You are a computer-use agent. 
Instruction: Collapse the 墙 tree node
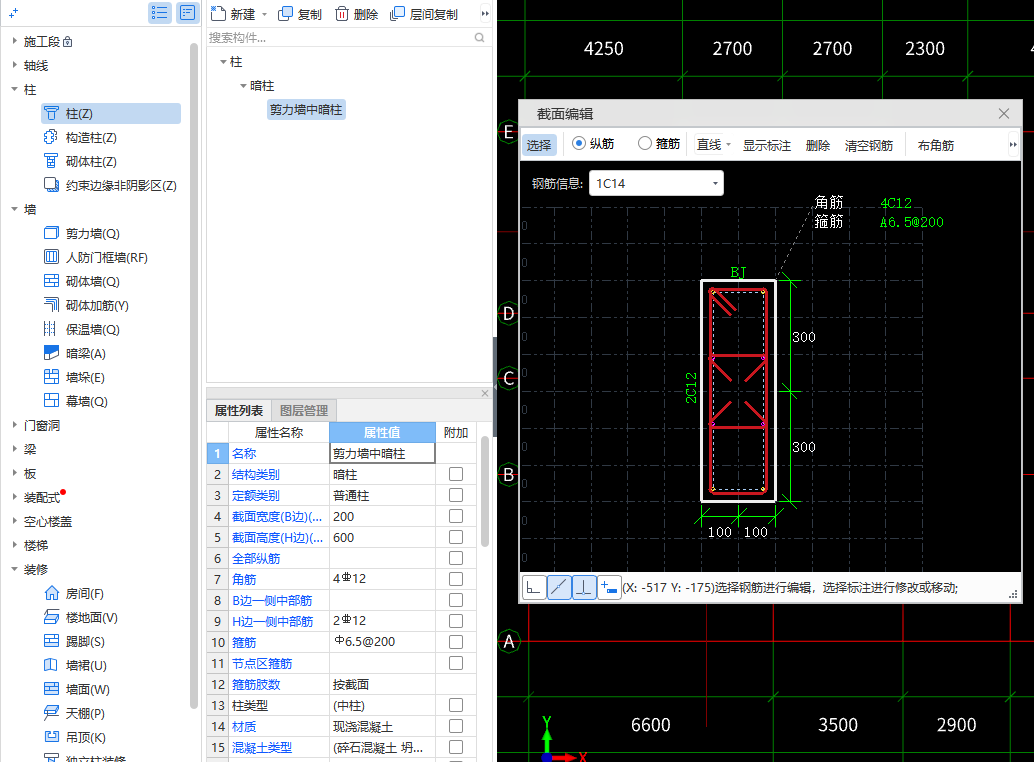(x=15, y=209)
